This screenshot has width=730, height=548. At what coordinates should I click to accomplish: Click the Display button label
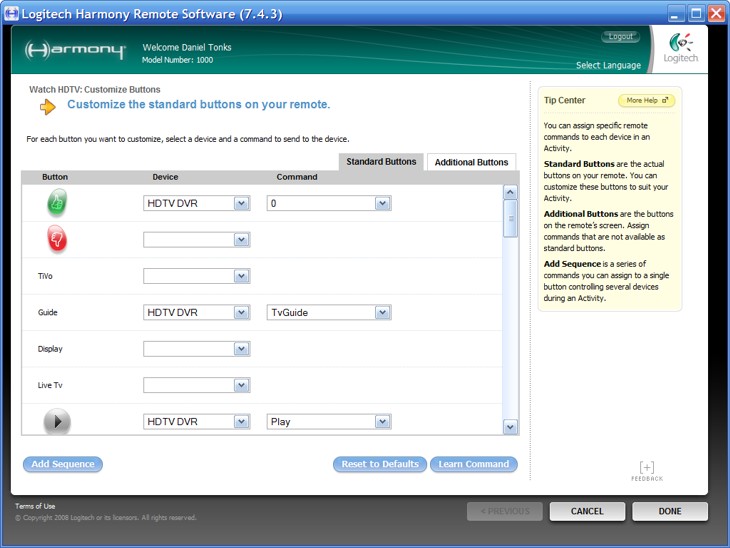(x=50, y=349)
